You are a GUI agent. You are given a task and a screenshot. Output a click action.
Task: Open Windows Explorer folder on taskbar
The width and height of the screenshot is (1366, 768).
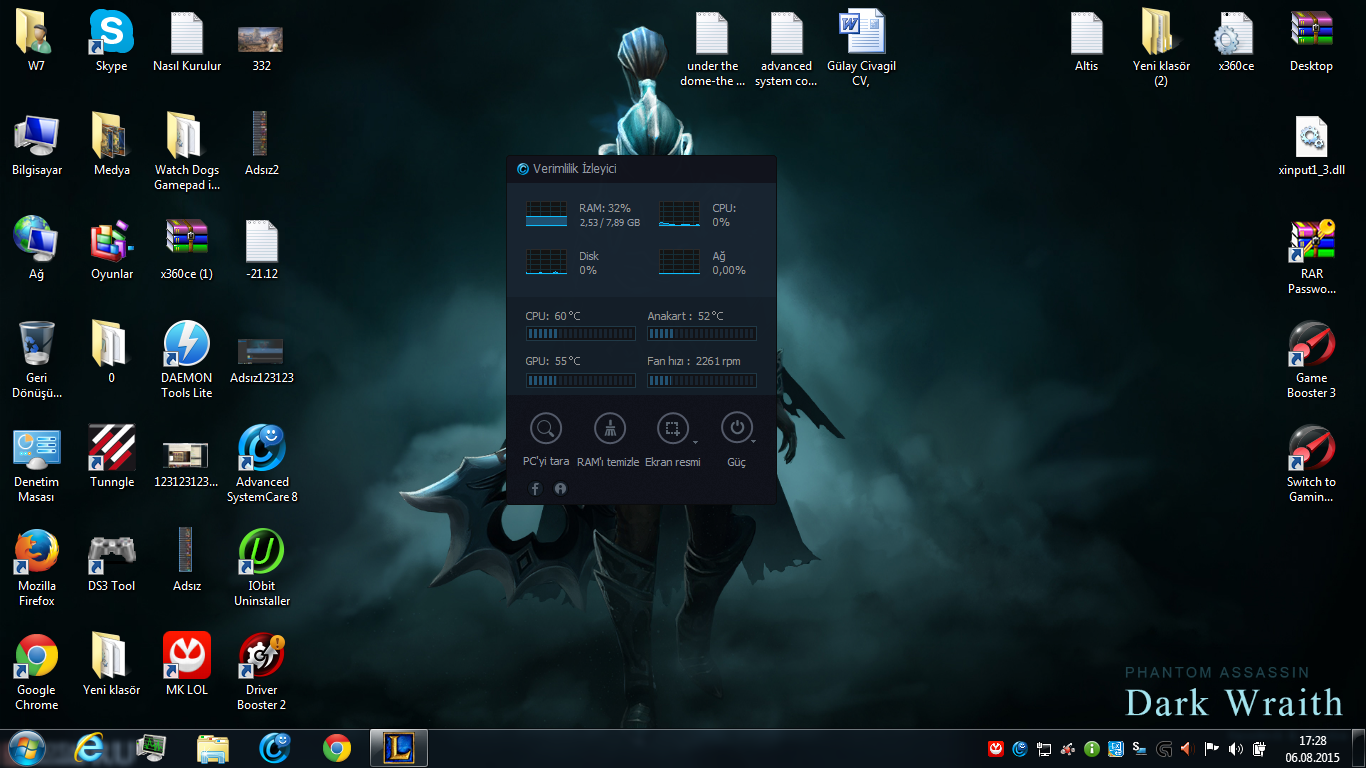coord(213,748)
